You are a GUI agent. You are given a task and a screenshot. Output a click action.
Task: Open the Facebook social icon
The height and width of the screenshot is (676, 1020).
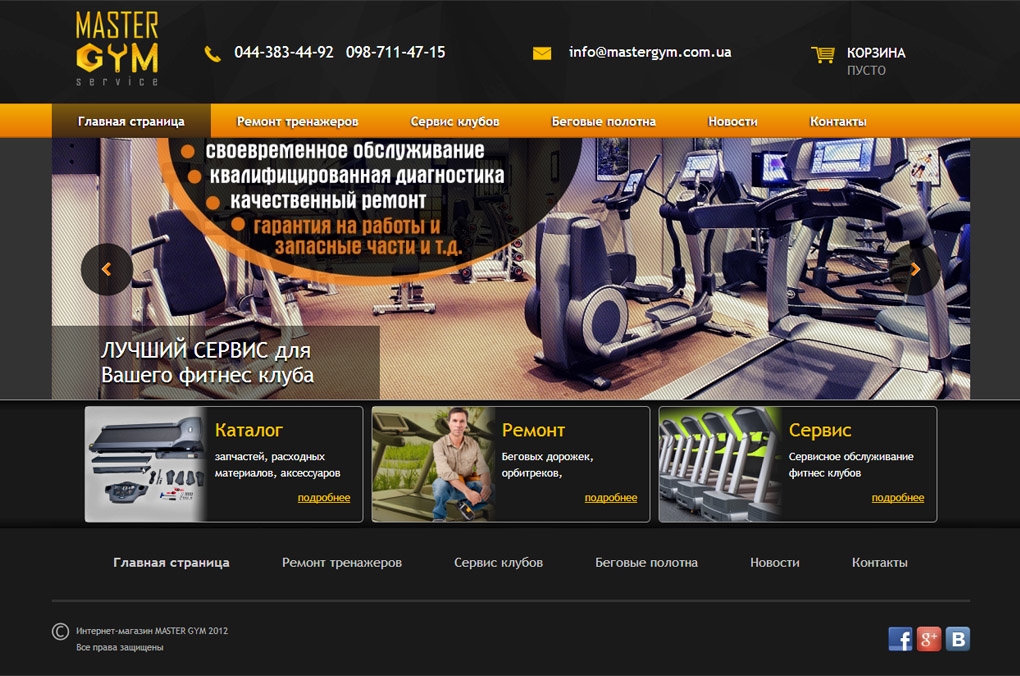tap(900, 639)
